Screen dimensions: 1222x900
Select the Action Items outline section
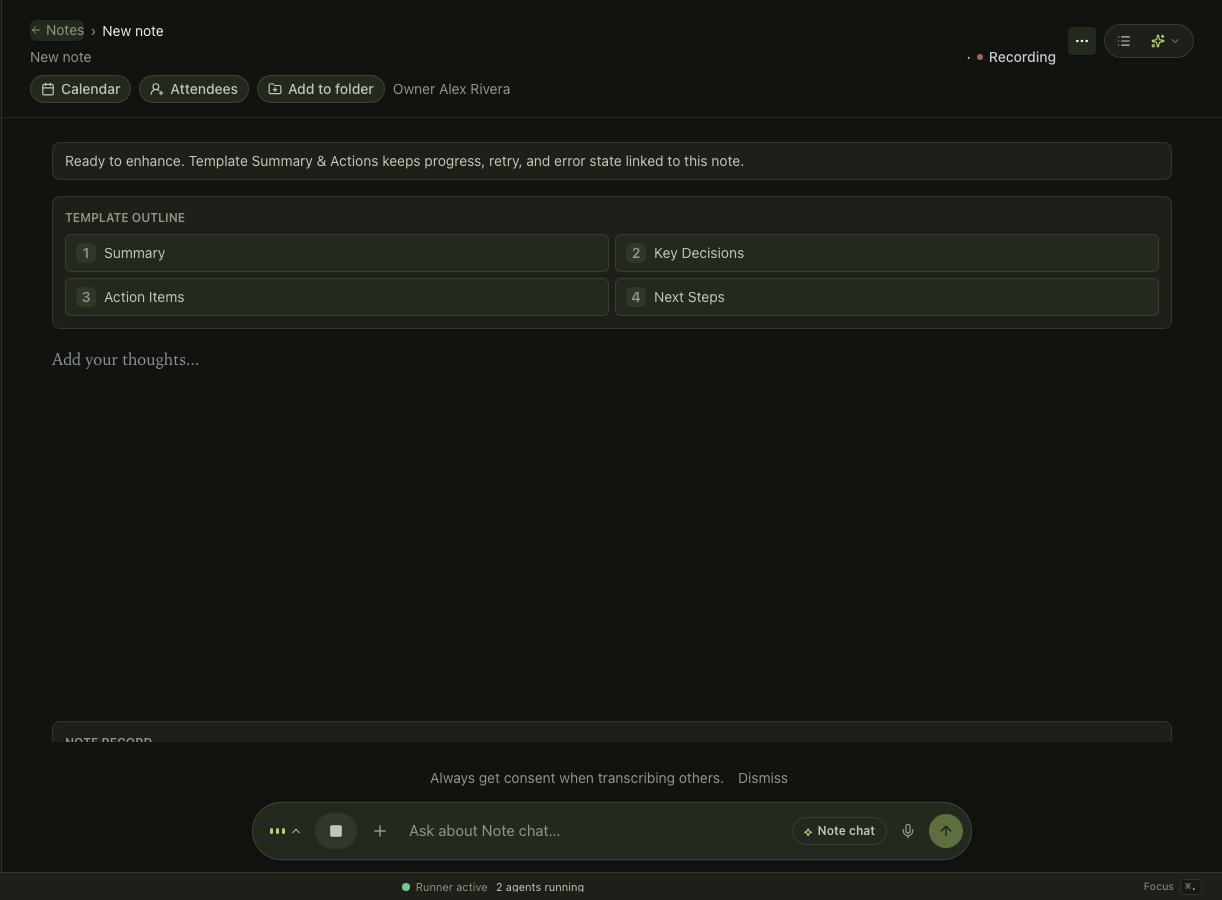pyautogui.click(x=337, y=297)
